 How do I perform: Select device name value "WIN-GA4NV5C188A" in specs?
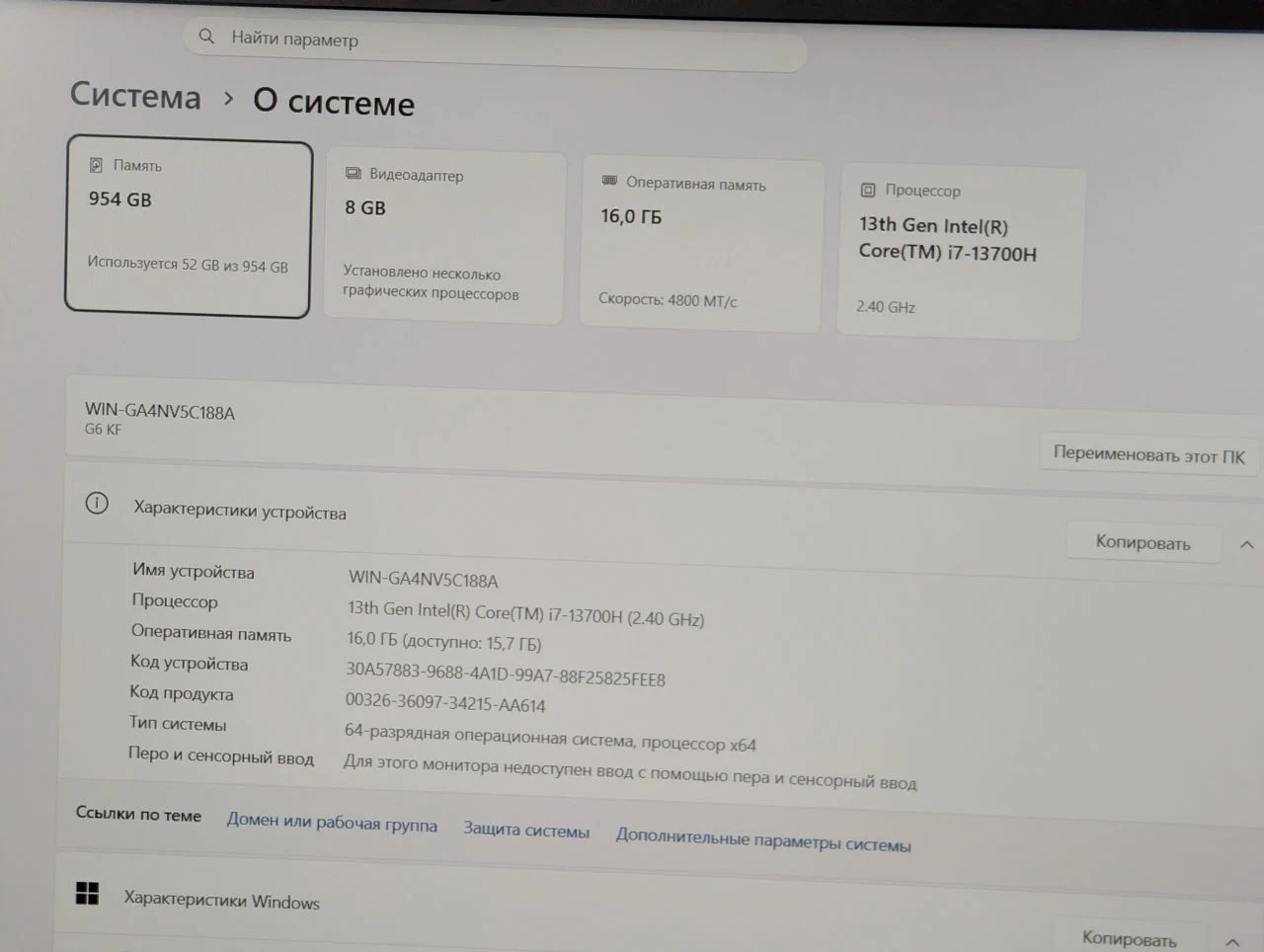(x=423, y=580)
